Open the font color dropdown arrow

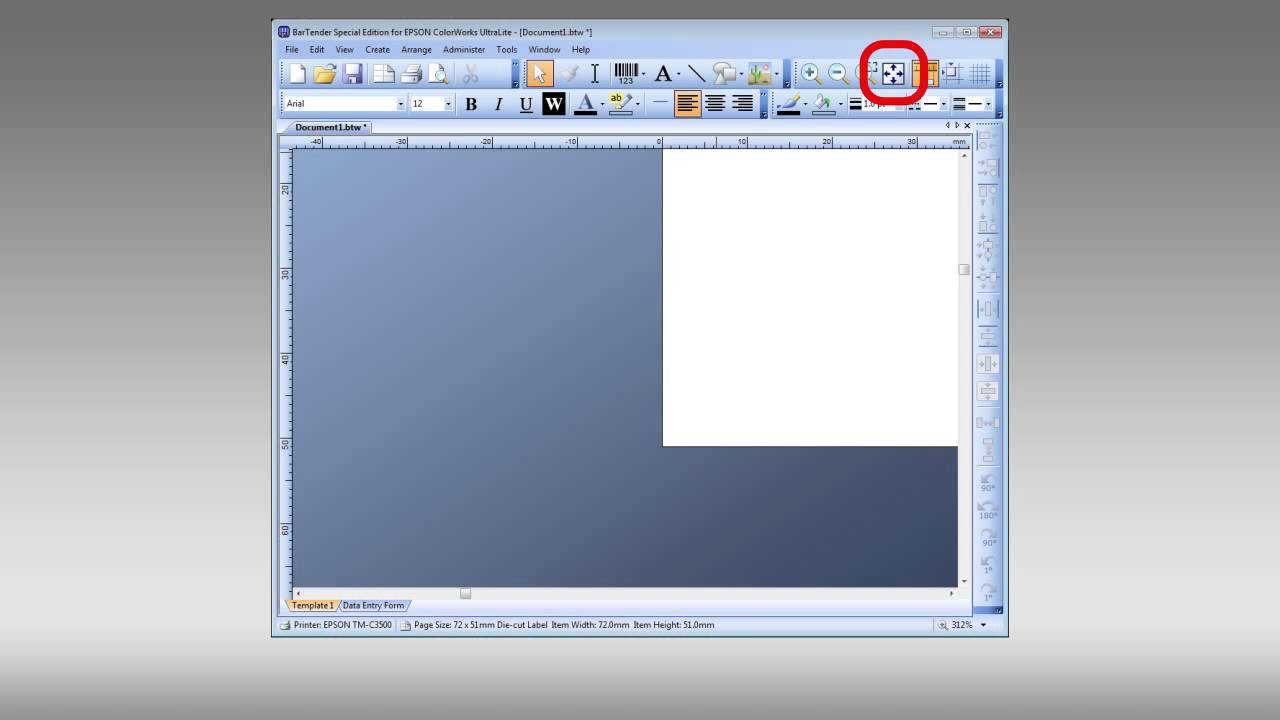pyautogui.click(x=602, y=104)
